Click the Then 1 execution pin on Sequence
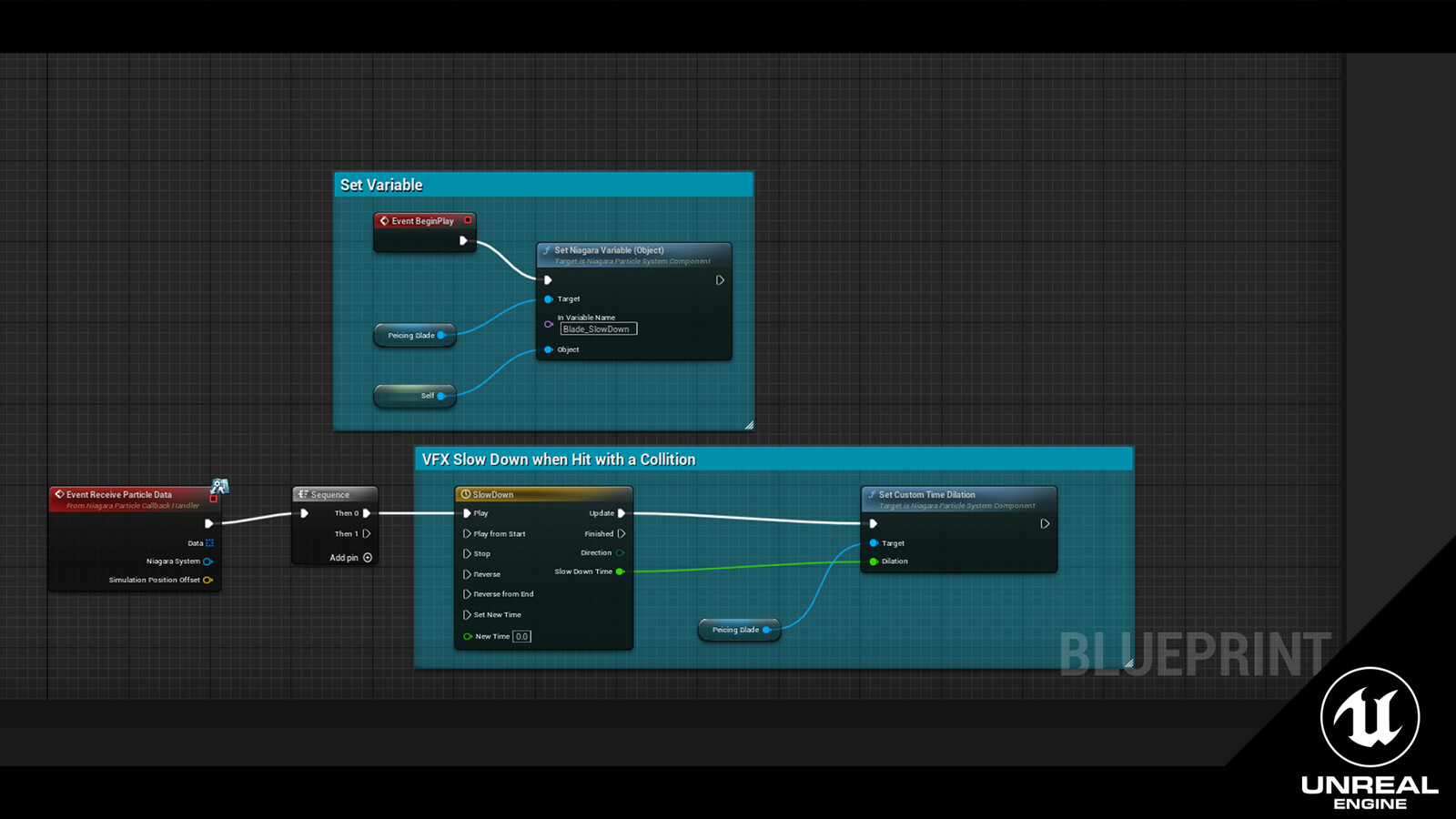 tap(367, 533)
